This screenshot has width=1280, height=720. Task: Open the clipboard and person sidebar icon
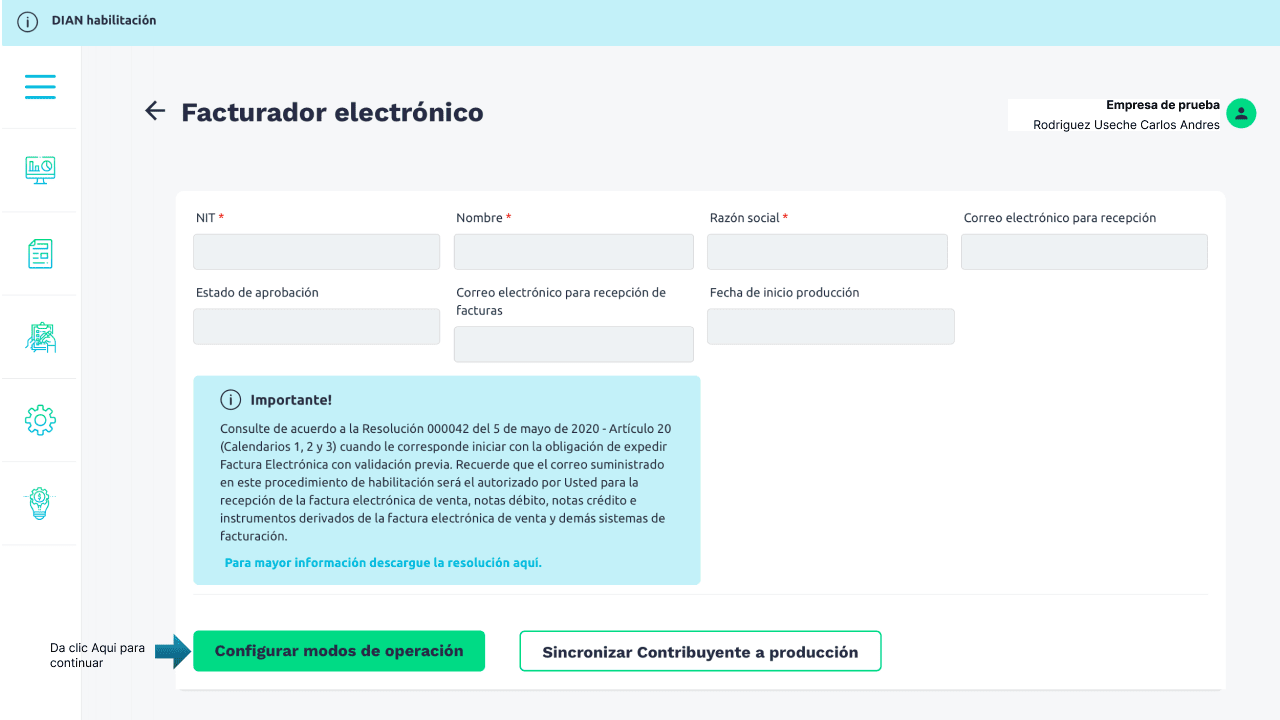point(40,337)
